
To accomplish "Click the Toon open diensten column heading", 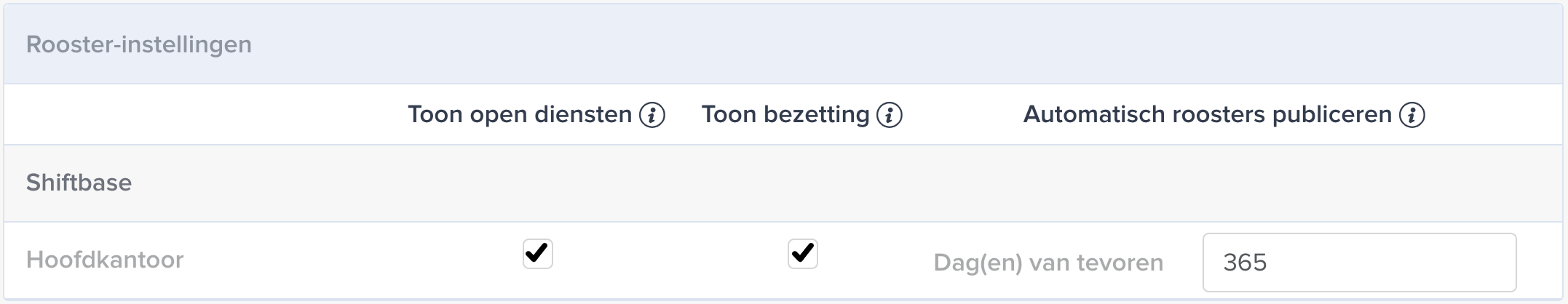I will [x=520, y=115].
